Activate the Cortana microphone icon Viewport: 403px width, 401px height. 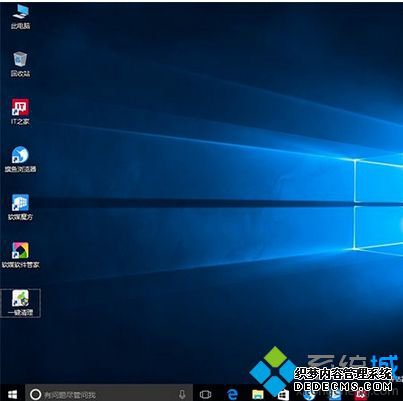pos(182,395)
